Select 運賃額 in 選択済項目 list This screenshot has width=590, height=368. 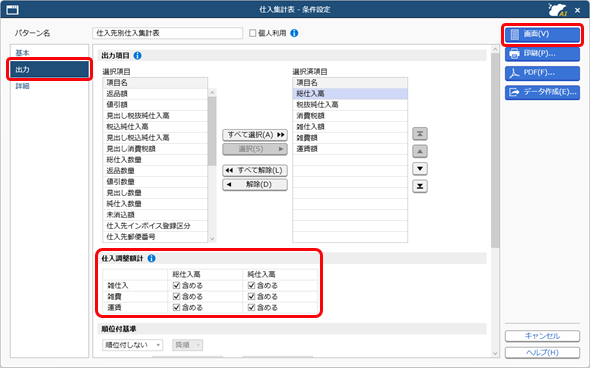tap(350, 149)
